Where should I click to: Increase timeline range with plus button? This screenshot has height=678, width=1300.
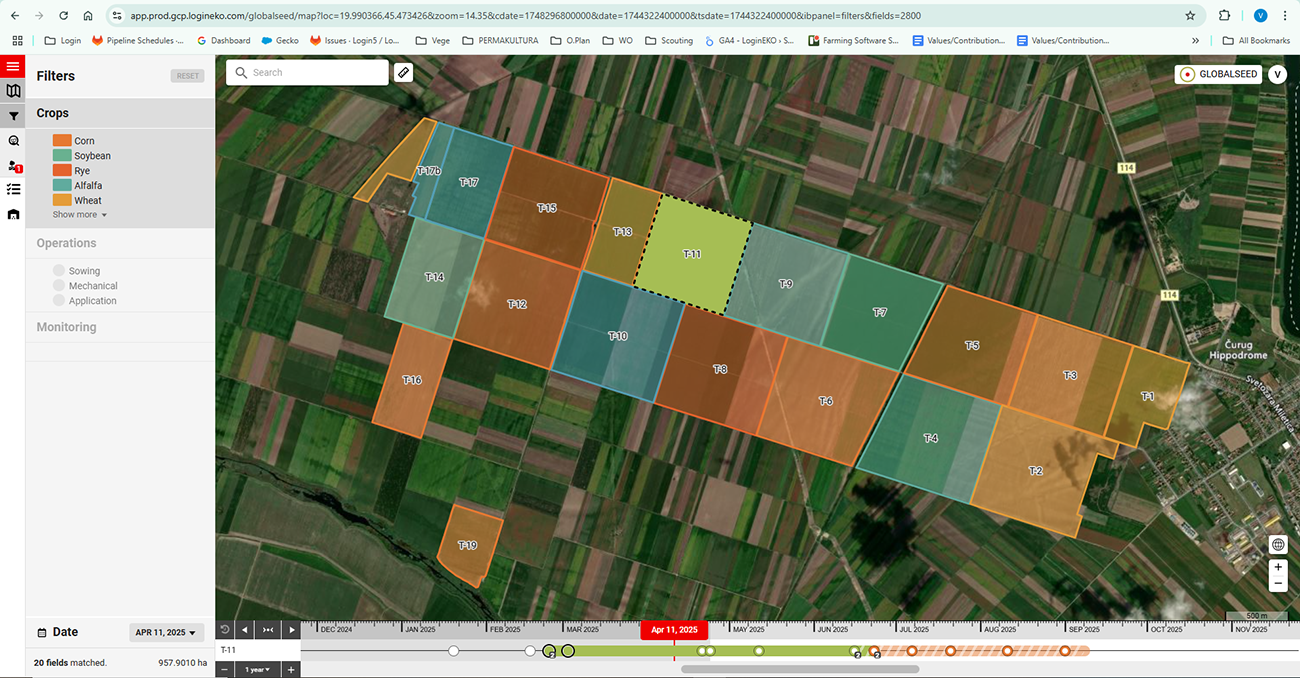pos(291,669)
